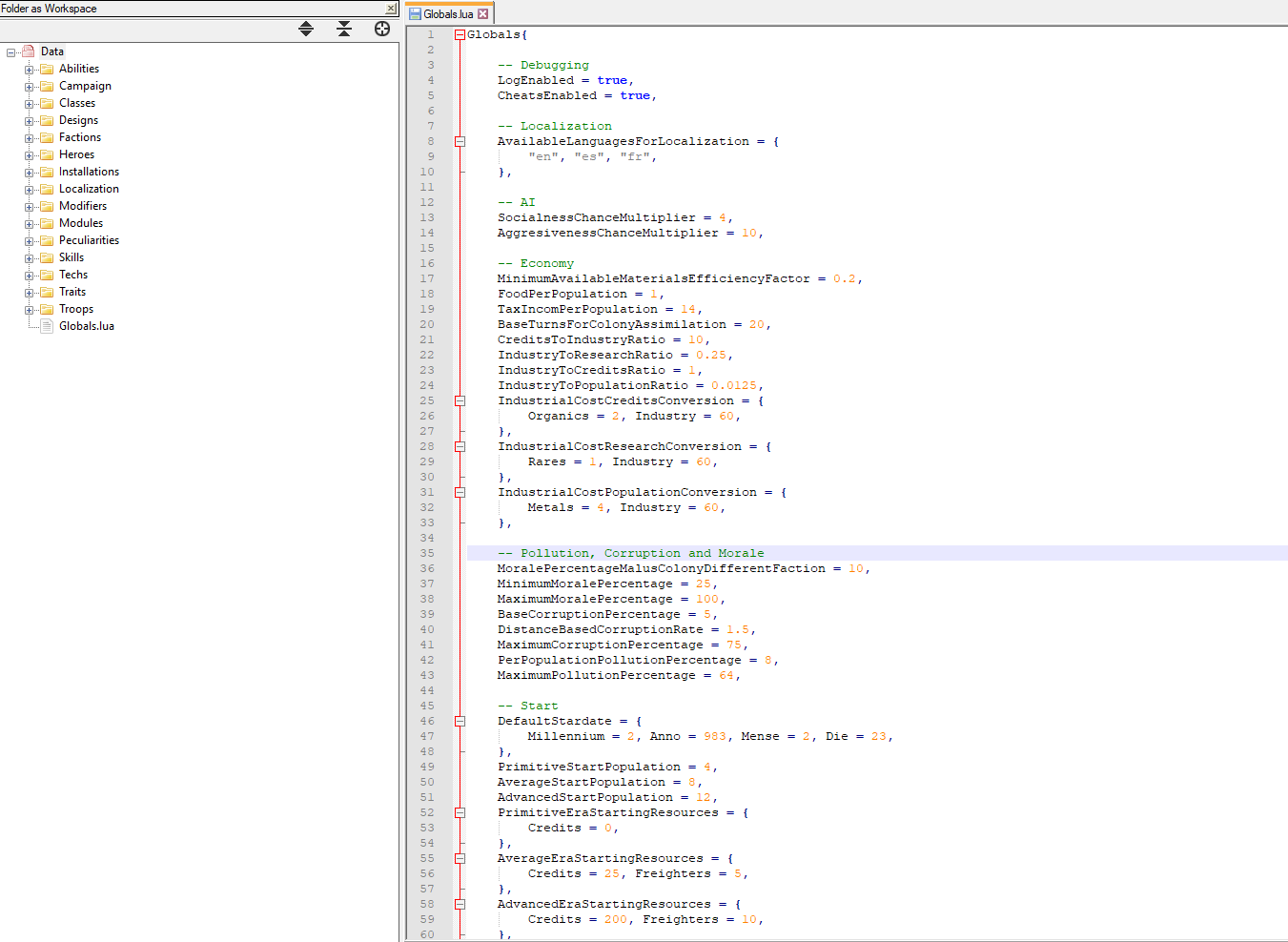The height and width of the screenshot is (942, 1288).
Task: Click the Locate current file icon
Action: [x=382, y=29]
